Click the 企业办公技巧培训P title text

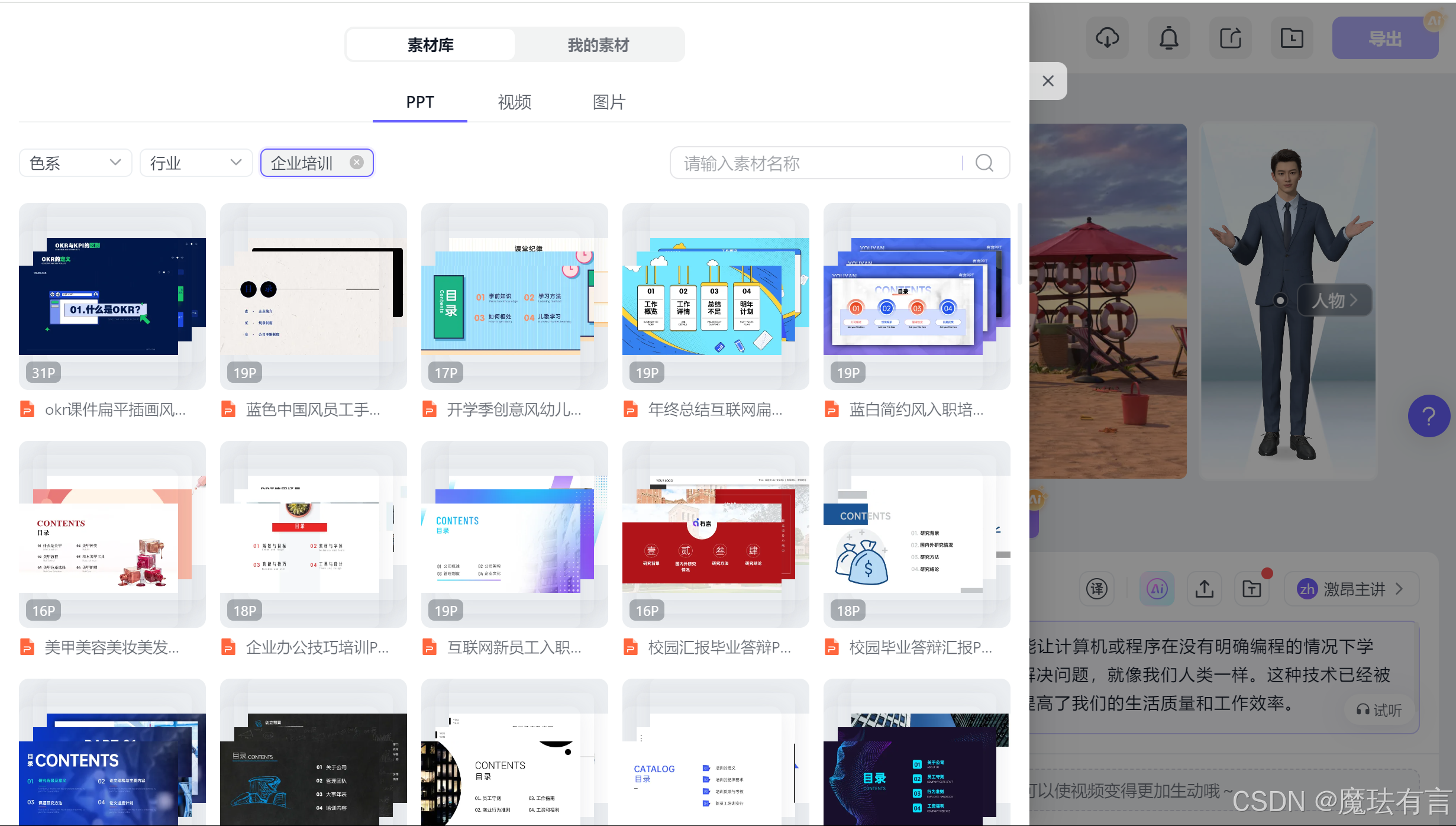(x=317, y=647)
